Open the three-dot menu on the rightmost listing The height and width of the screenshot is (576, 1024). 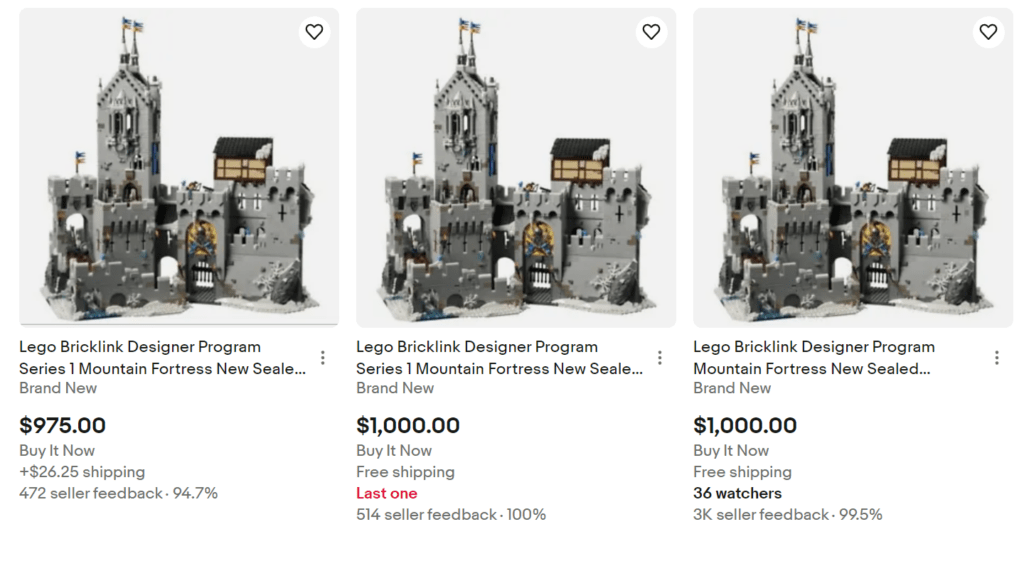click(x=997, y=357)
